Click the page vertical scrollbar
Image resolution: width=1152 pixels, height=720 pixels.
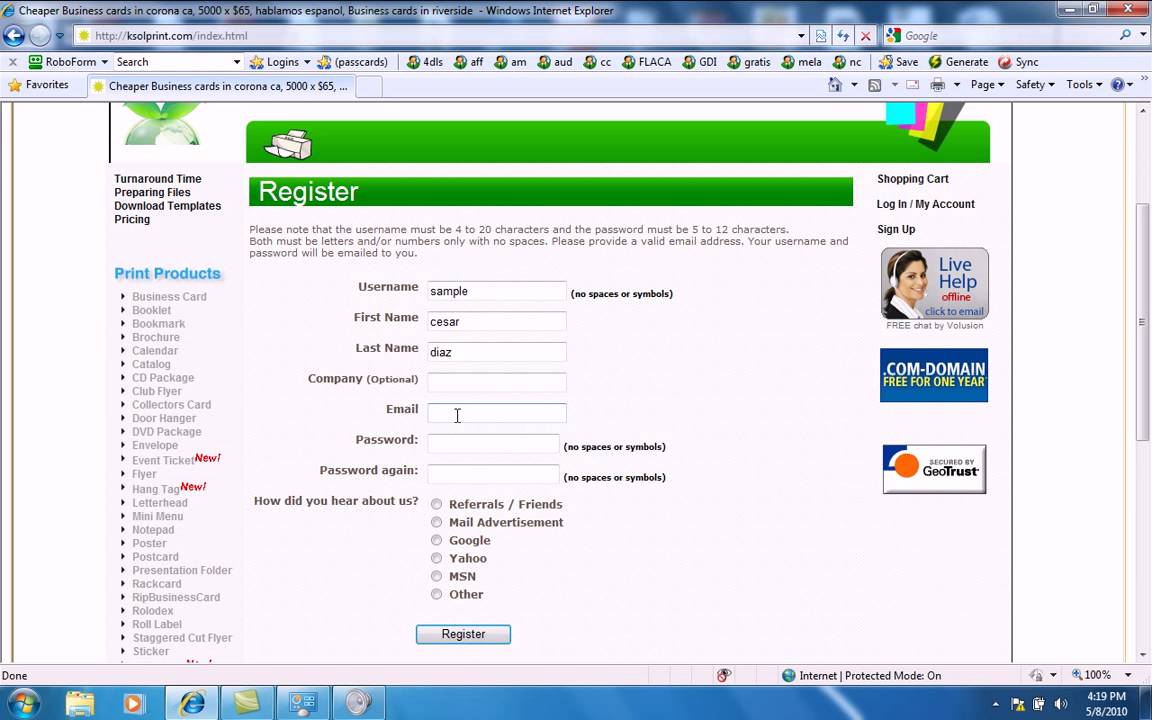(1142, 322)
